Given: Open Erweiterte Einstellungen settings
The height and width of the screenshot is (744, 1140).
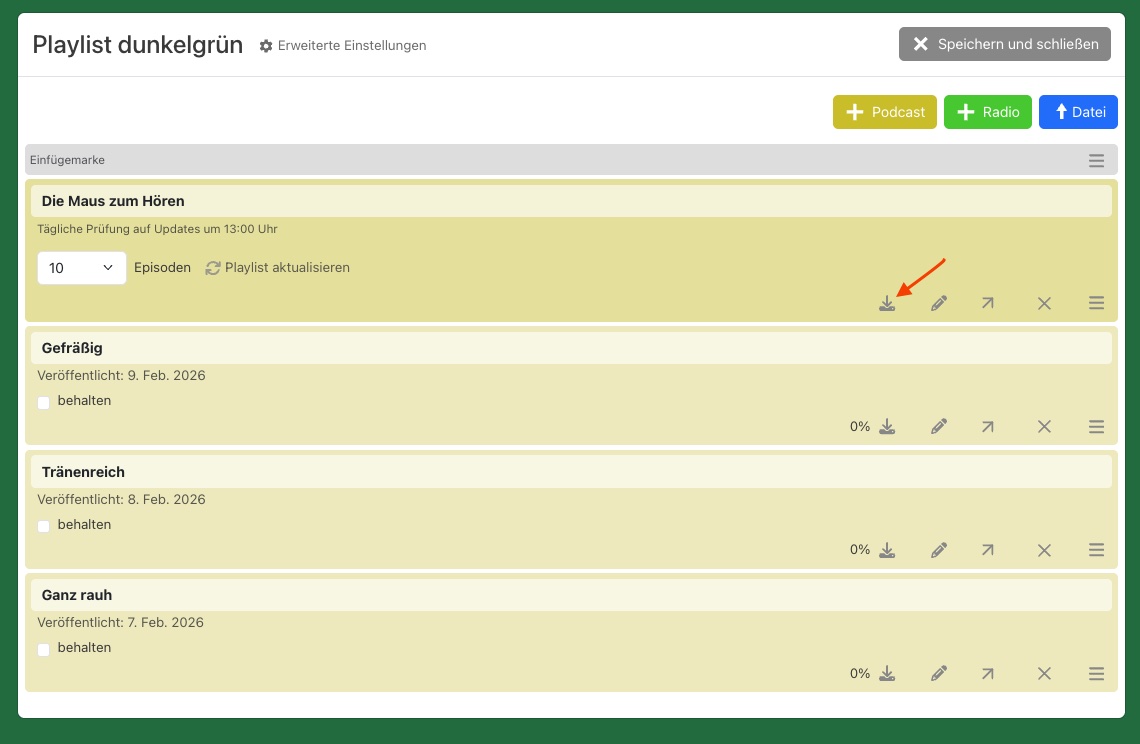Looking at the screenshot, I should [x=343, y=46].
